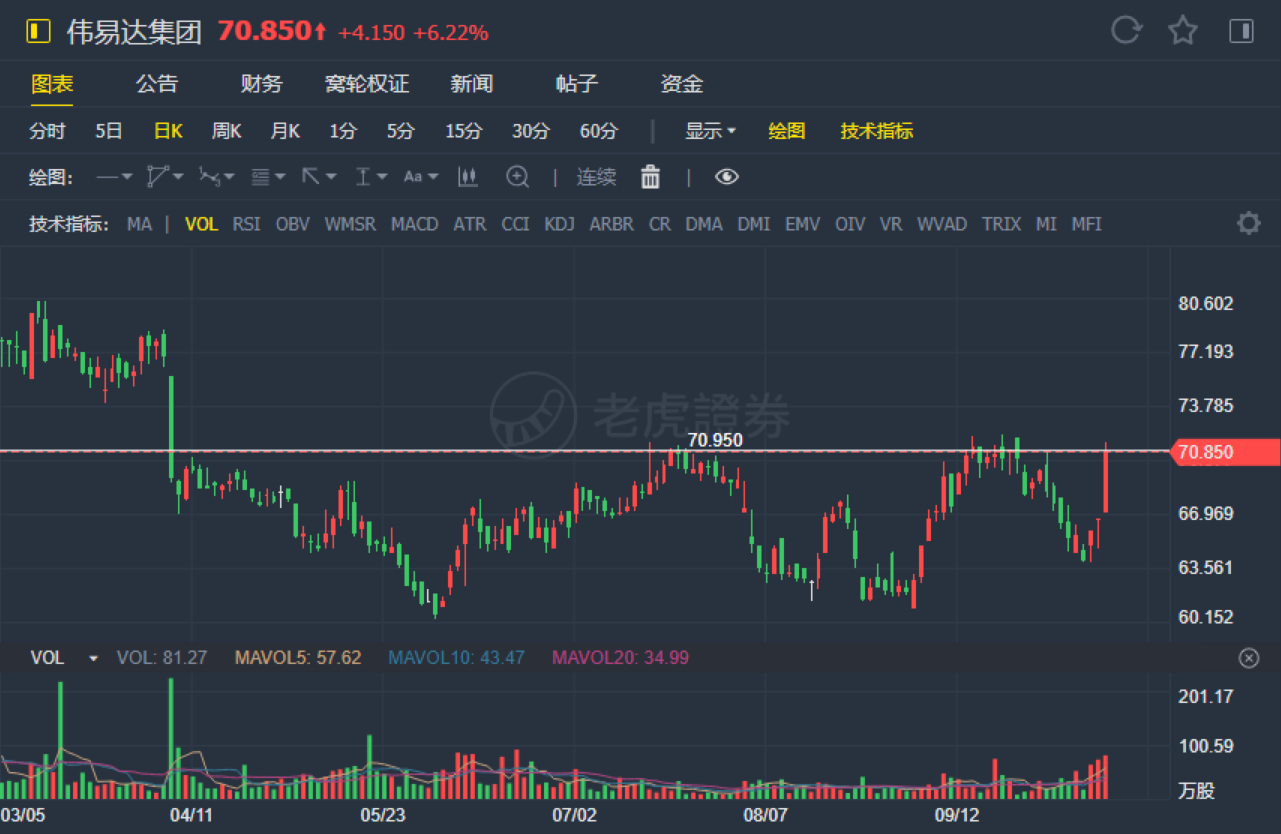Switch to the 财务 financials tab
The image size is (1281, 834).
tap(262, 84)
